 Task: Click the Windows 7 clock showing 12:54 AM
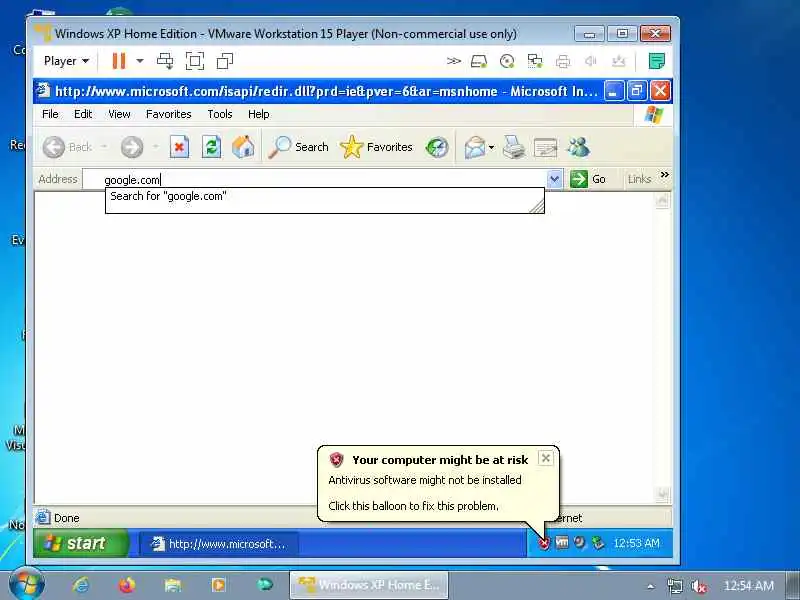[x=748, y=586]
